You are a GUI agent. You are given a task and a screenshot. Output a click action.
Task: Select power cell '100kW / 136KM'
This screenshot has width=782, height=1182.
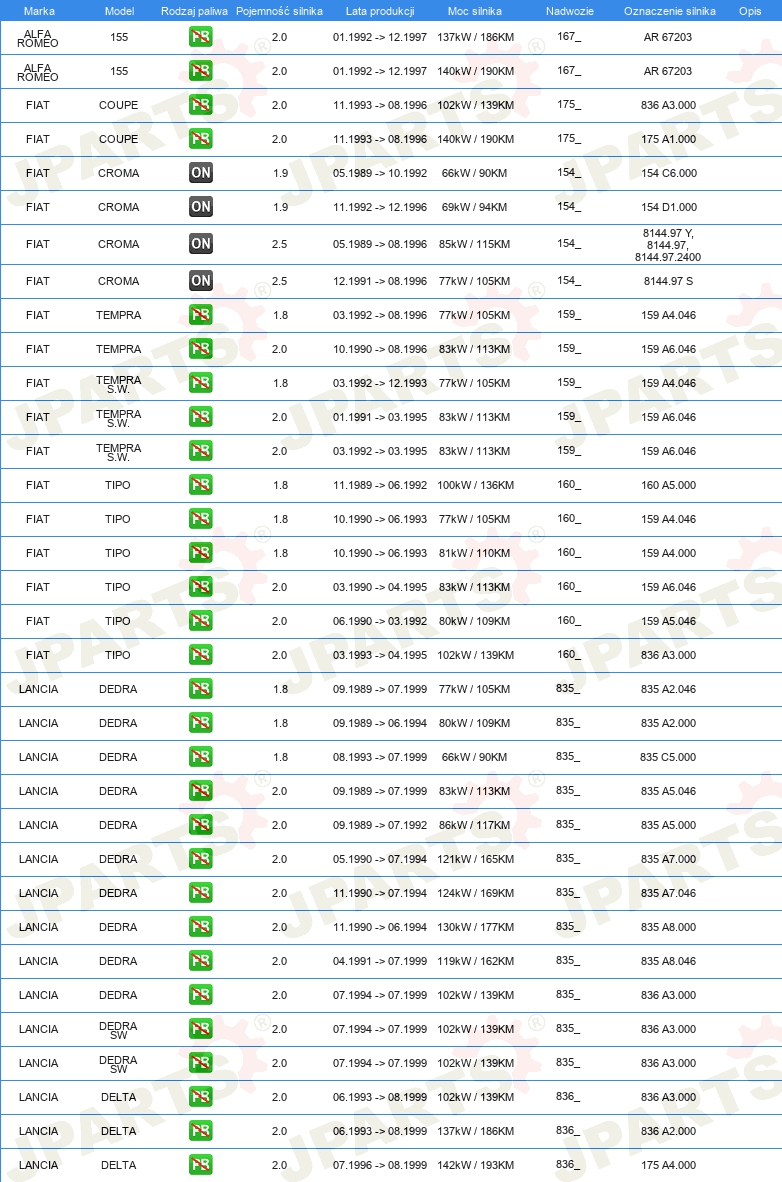476,485
